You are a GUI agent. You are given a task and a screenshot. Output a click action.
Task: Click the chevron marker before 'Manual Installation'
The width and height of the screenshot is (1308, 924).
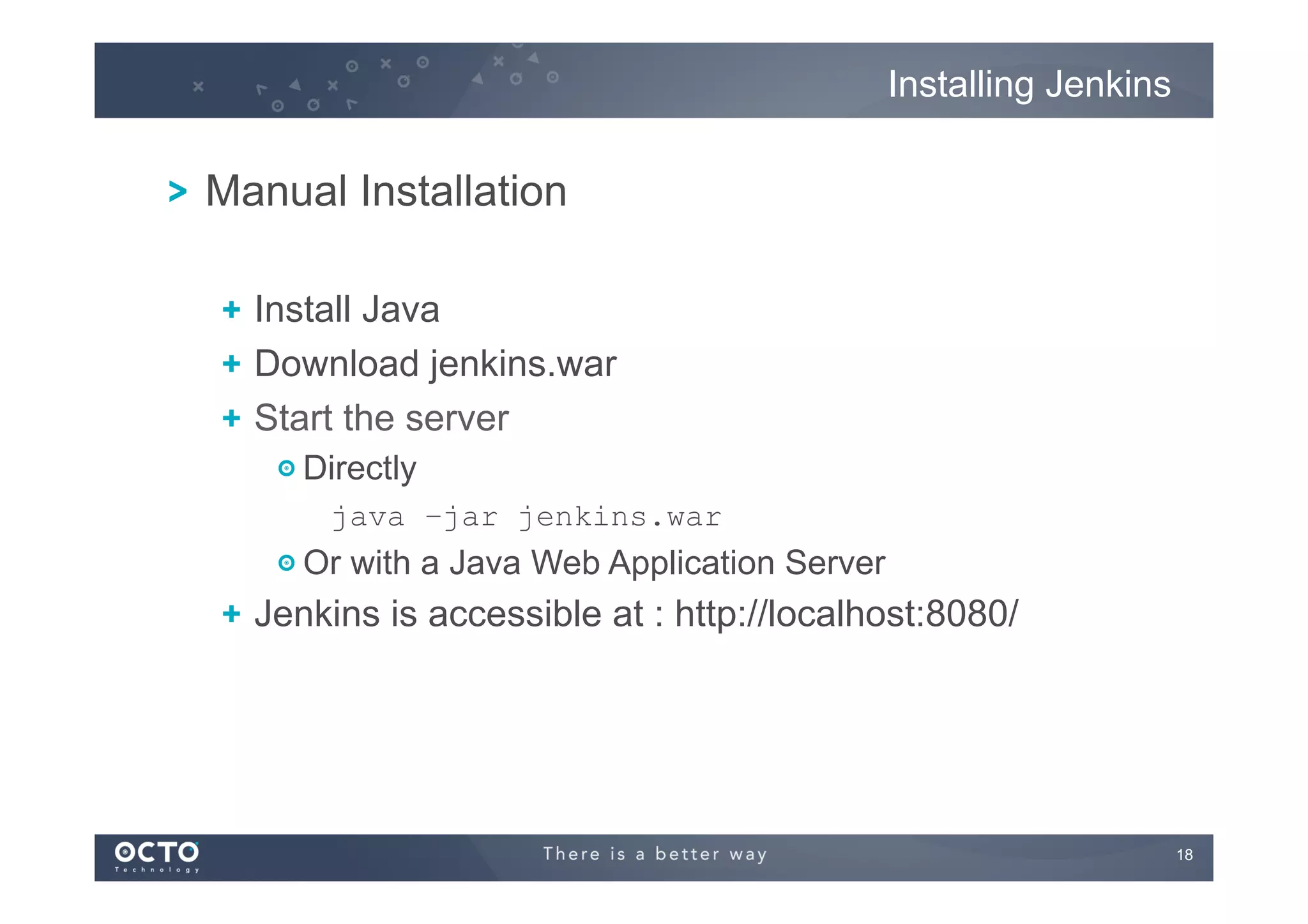pos(178,192)
